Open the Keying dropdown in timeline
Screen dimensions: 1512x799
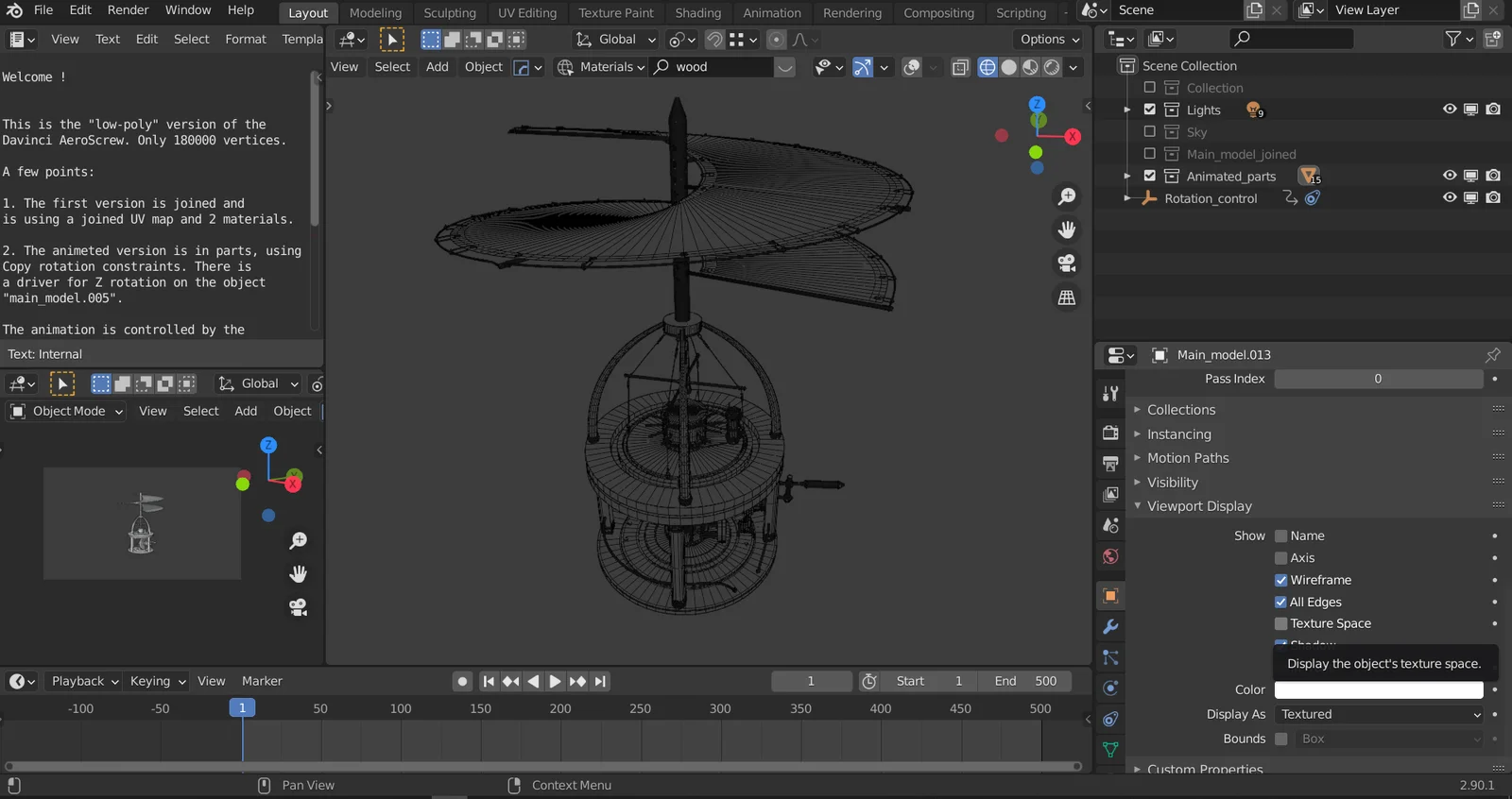pos(158,682)
